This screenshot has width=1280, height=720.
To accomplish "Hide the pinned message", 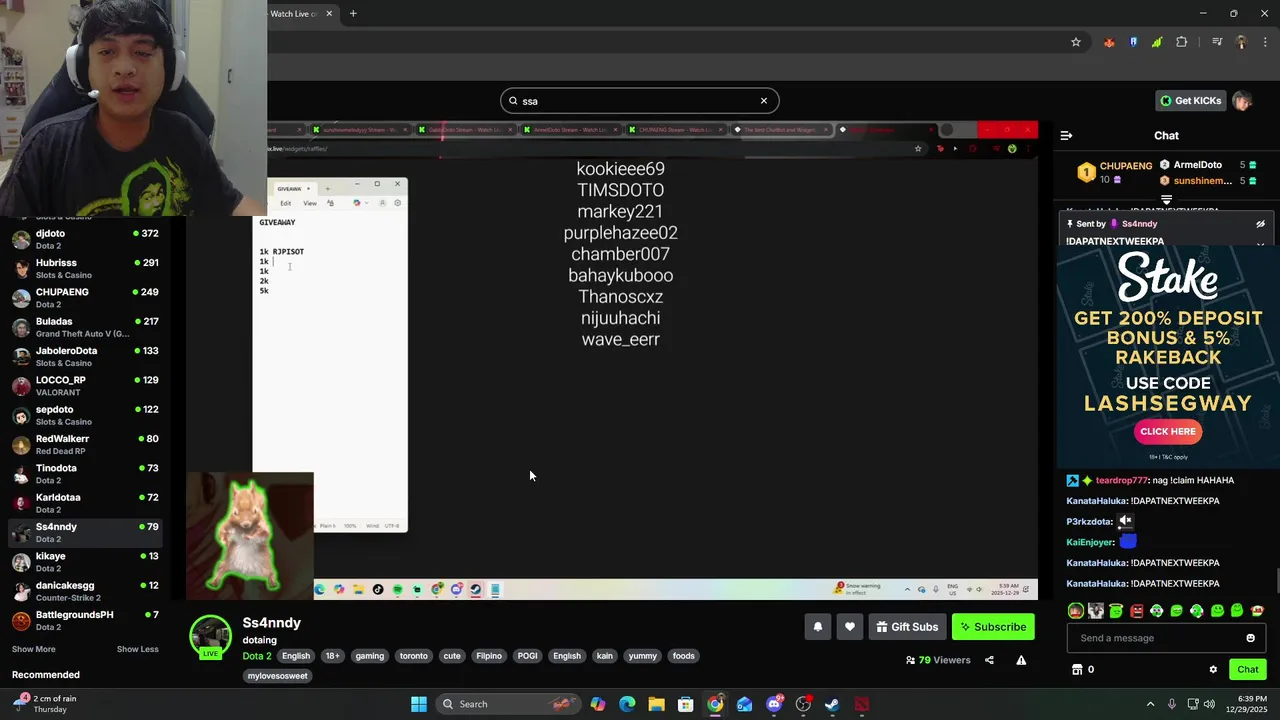I will tap(1260, 224).
